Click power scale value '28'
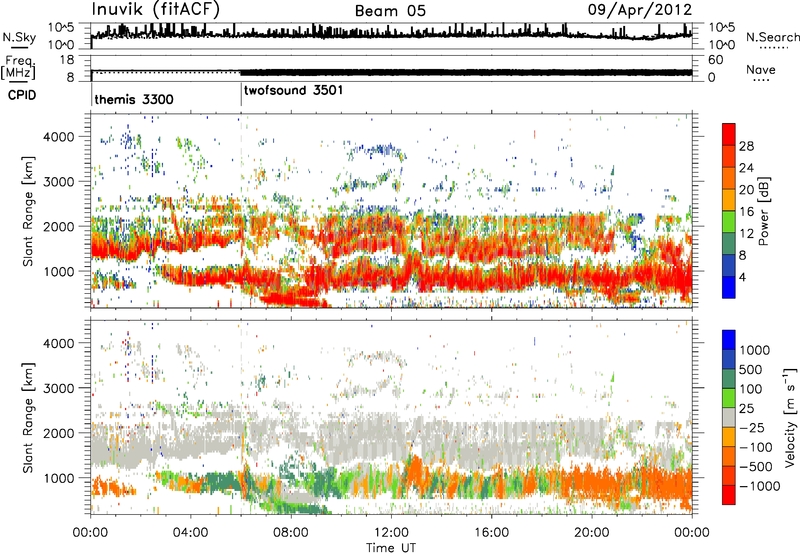The image size is (800, 554). (x=746, y=146)
